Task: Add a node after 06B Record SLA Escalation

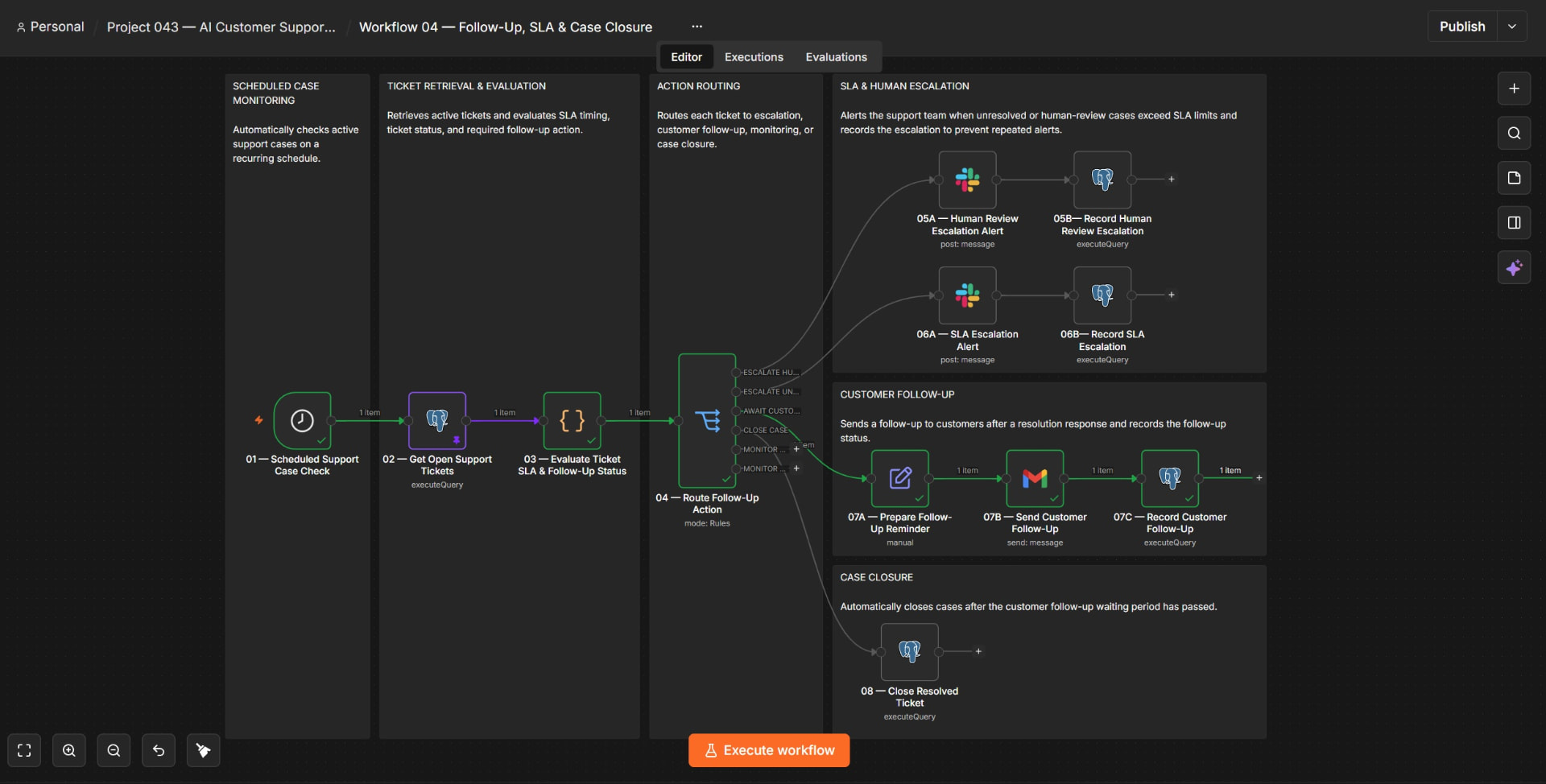Action: point(1172,295)
